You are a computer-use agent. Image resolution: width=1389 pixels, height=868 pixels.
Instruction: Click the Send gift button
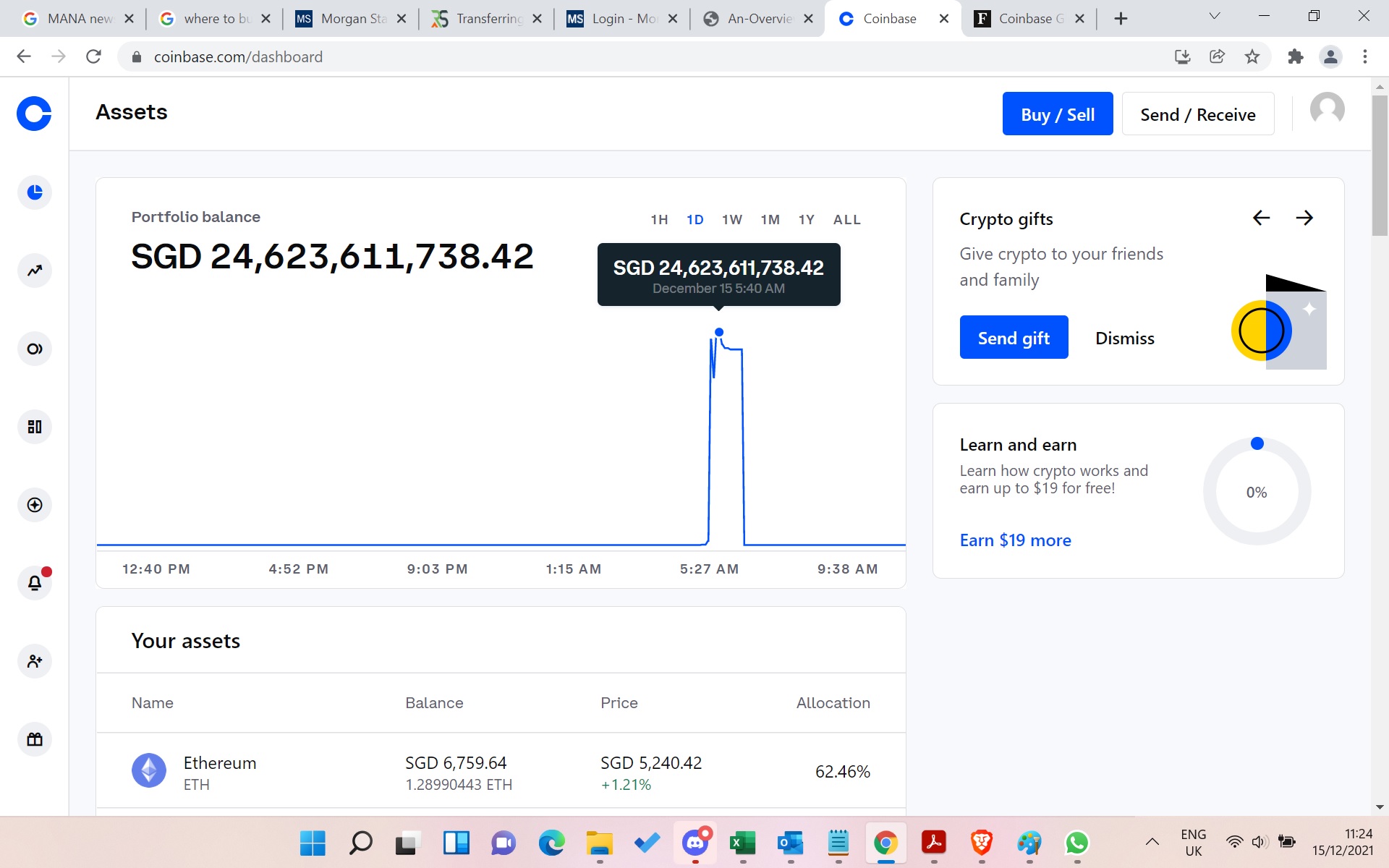1013,337
